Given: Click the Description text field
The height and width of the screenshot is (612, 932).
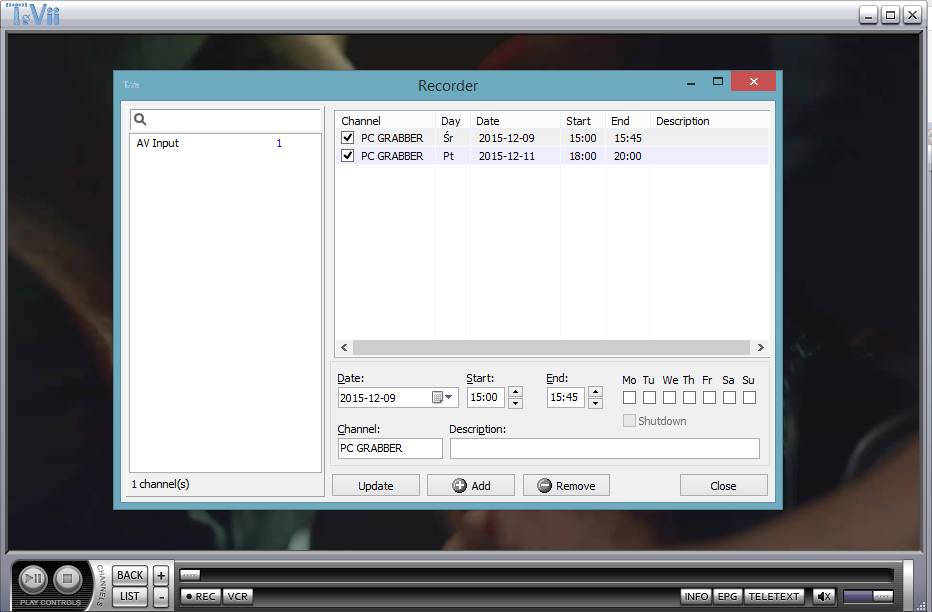Looking at the screenshot, I should point(604,448).
